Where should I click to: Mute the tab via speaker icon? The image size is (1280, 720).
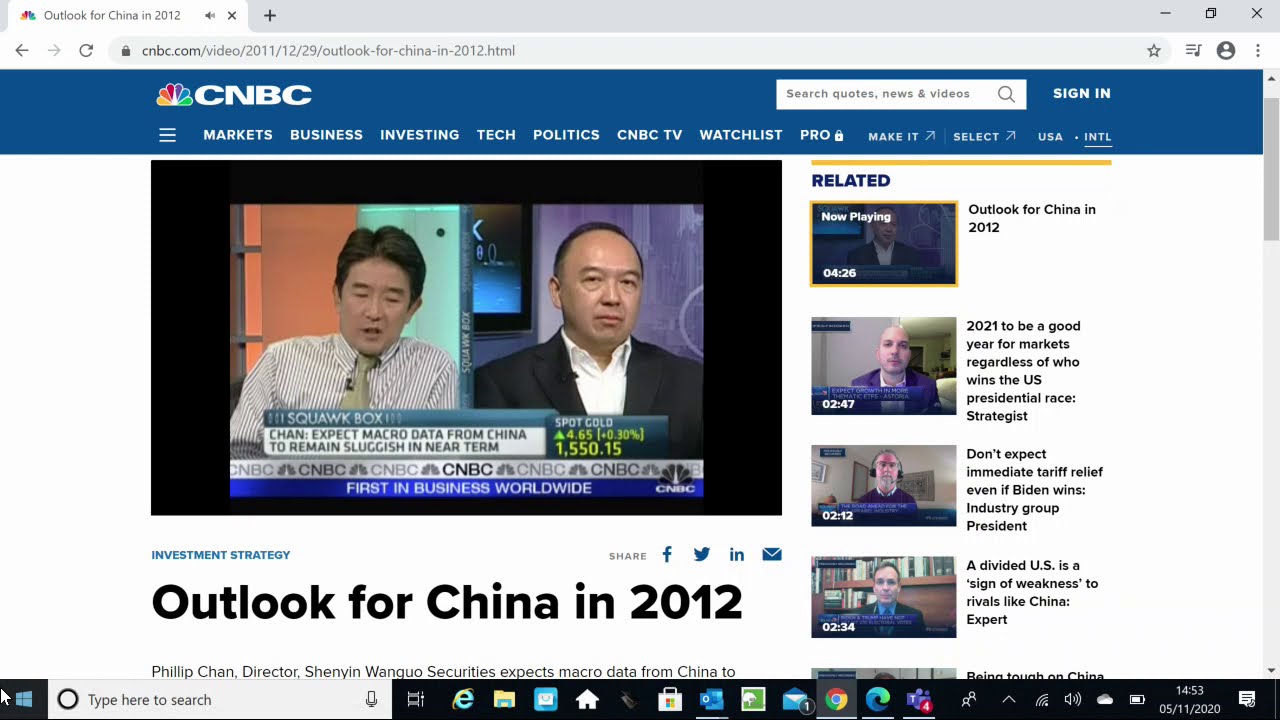pyautogui.click(x=210, y=16)
